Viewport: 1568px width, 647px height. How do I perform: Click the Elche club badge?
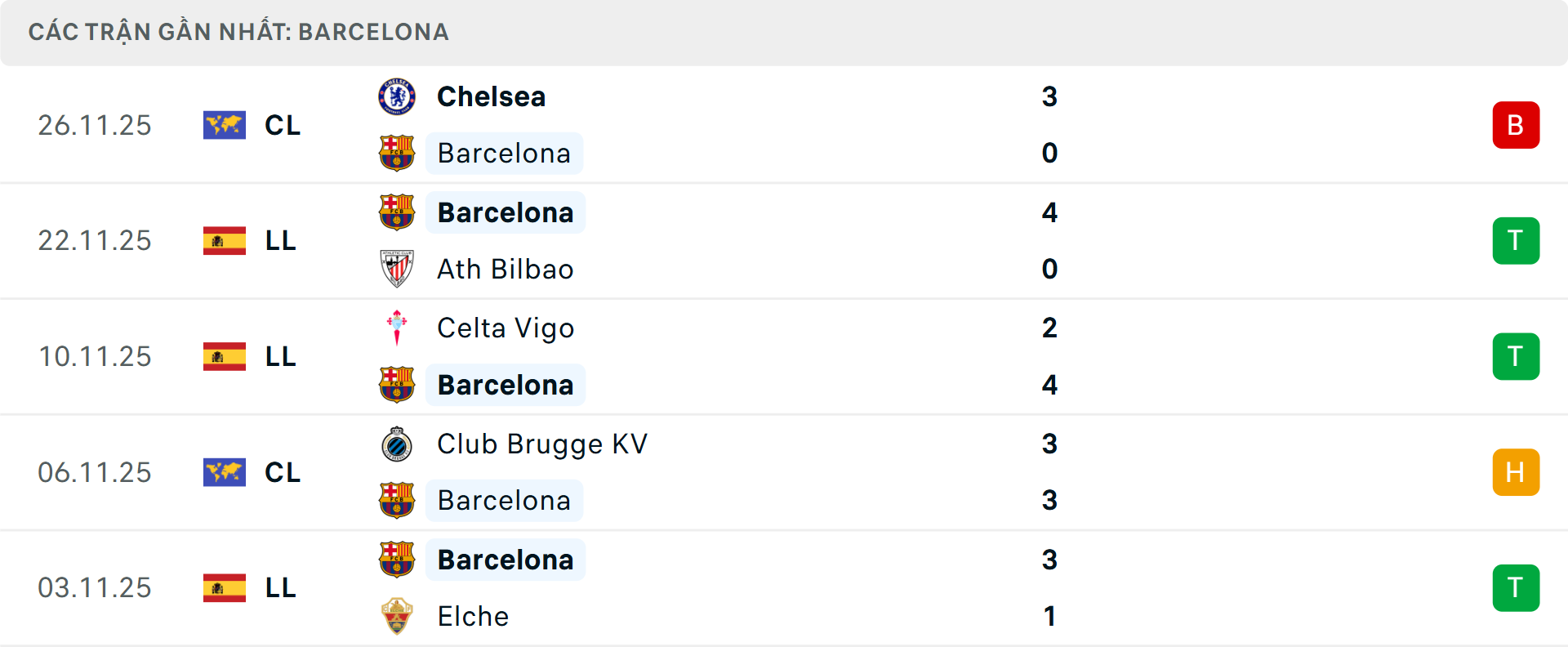tap(398, 617)
